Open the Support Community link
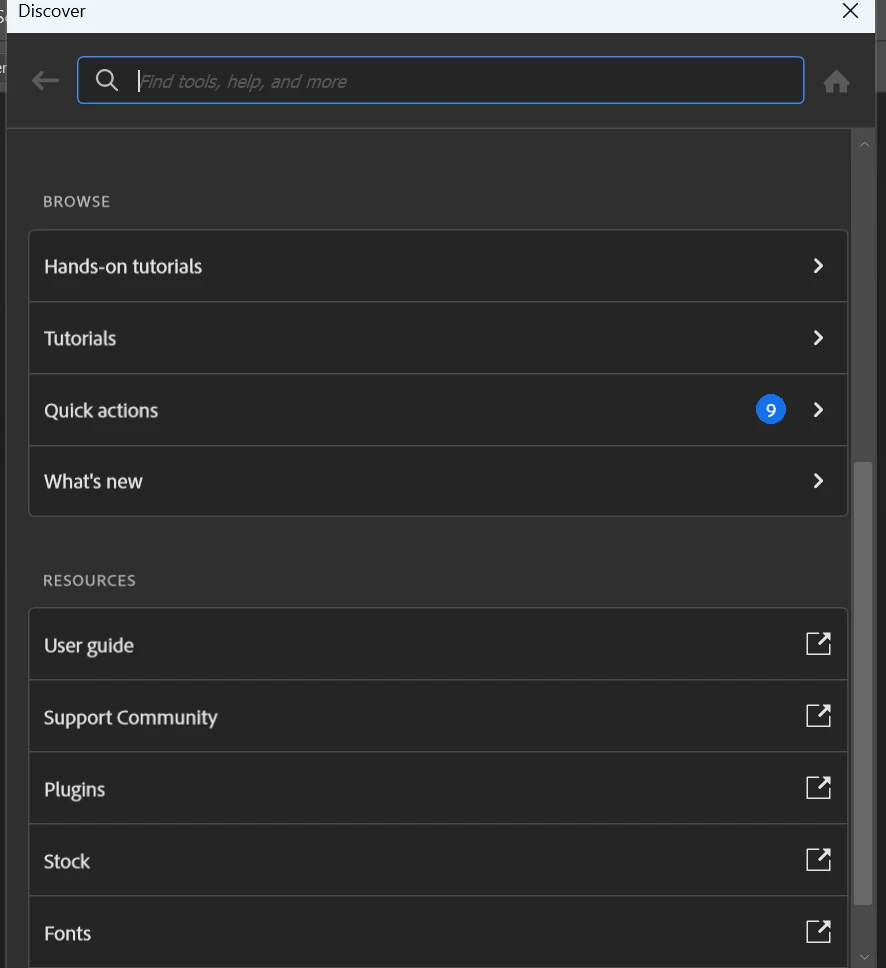The width and height of the screenshot is (886, 968). coord(131,717)
